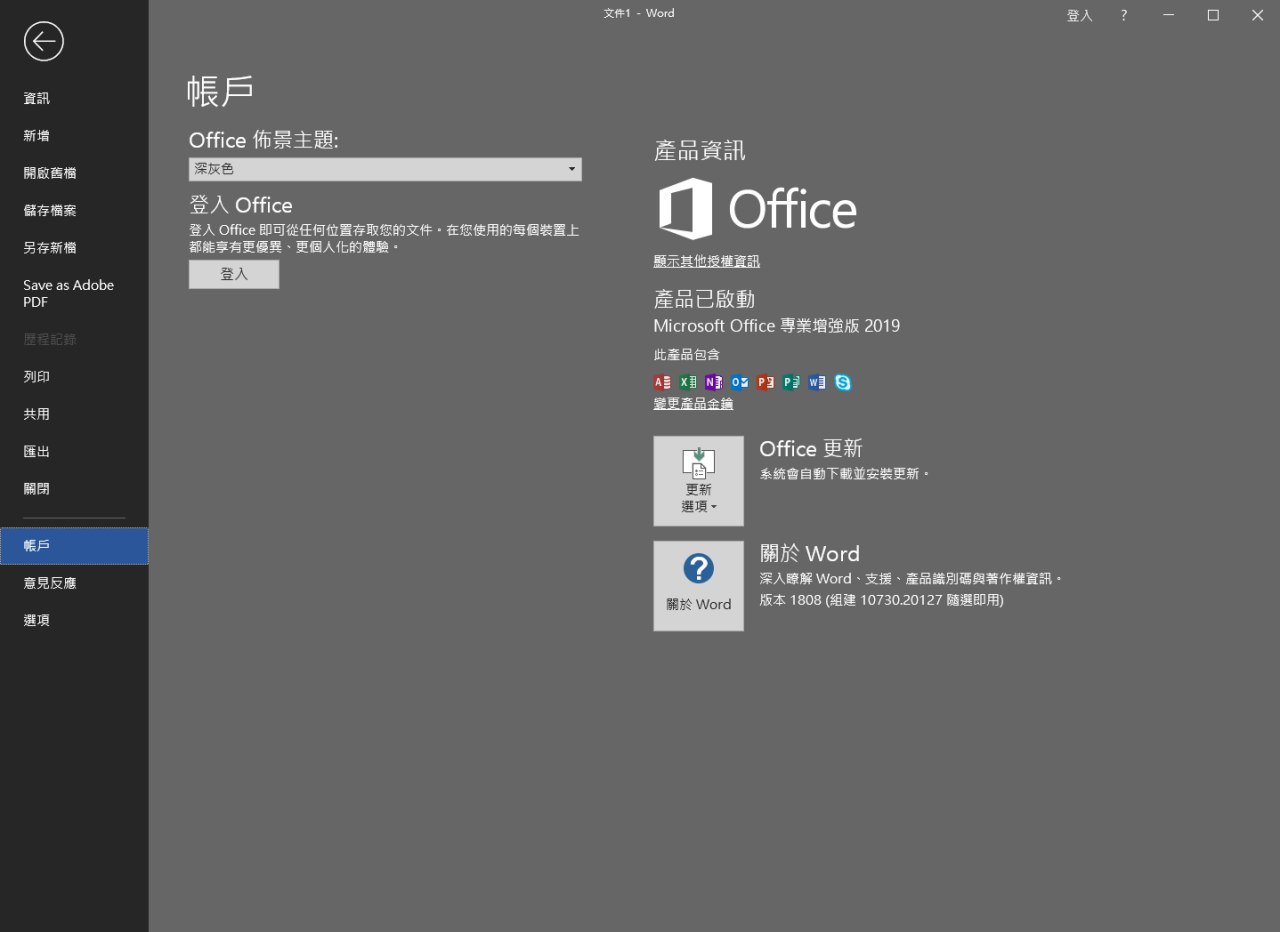Viewport: 1280px width, 932px height.
Task: Click the 產品已啟動 text
Action: point(704,299)
